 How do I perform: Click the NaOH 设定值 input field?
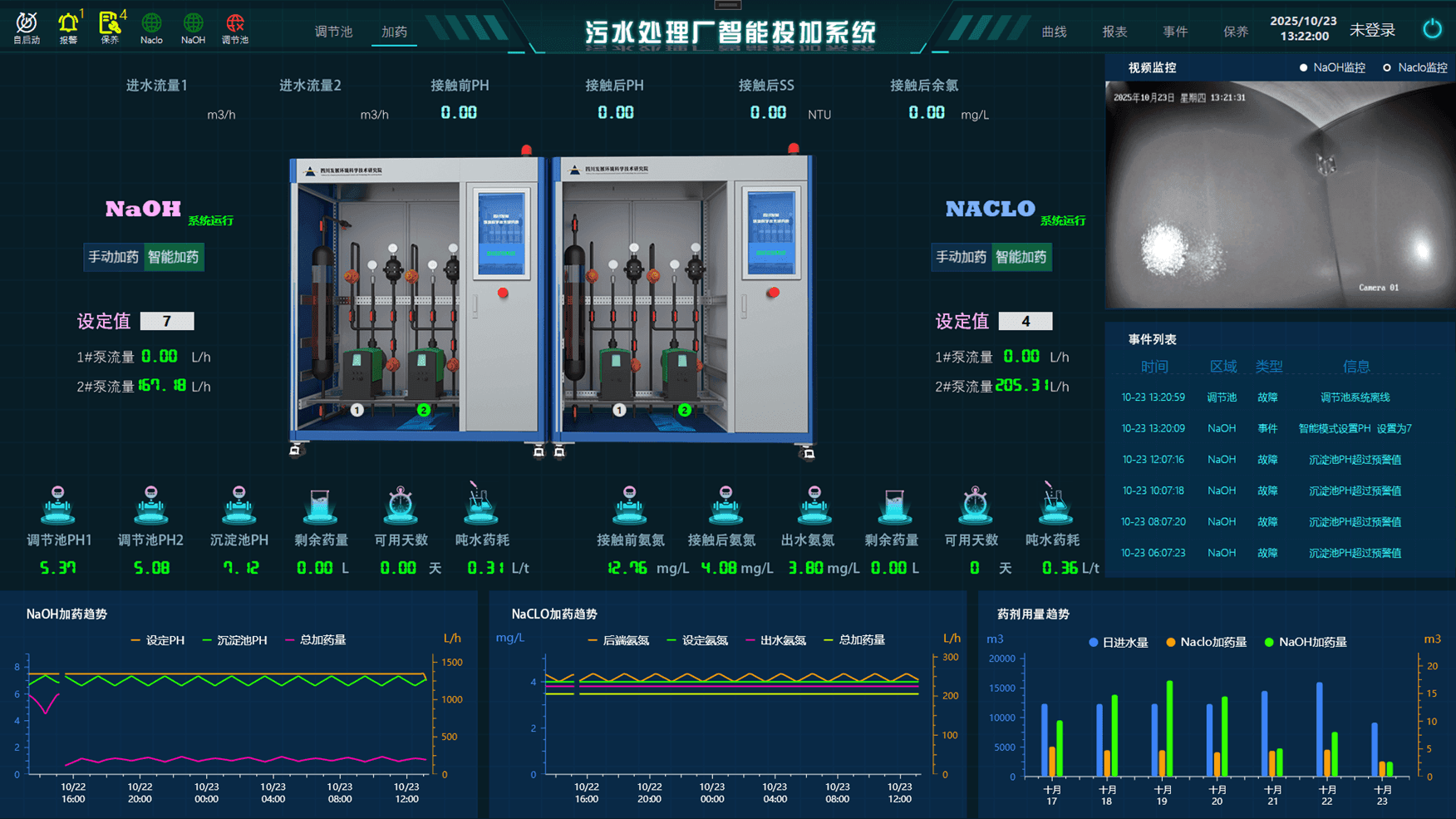[167, 321]
